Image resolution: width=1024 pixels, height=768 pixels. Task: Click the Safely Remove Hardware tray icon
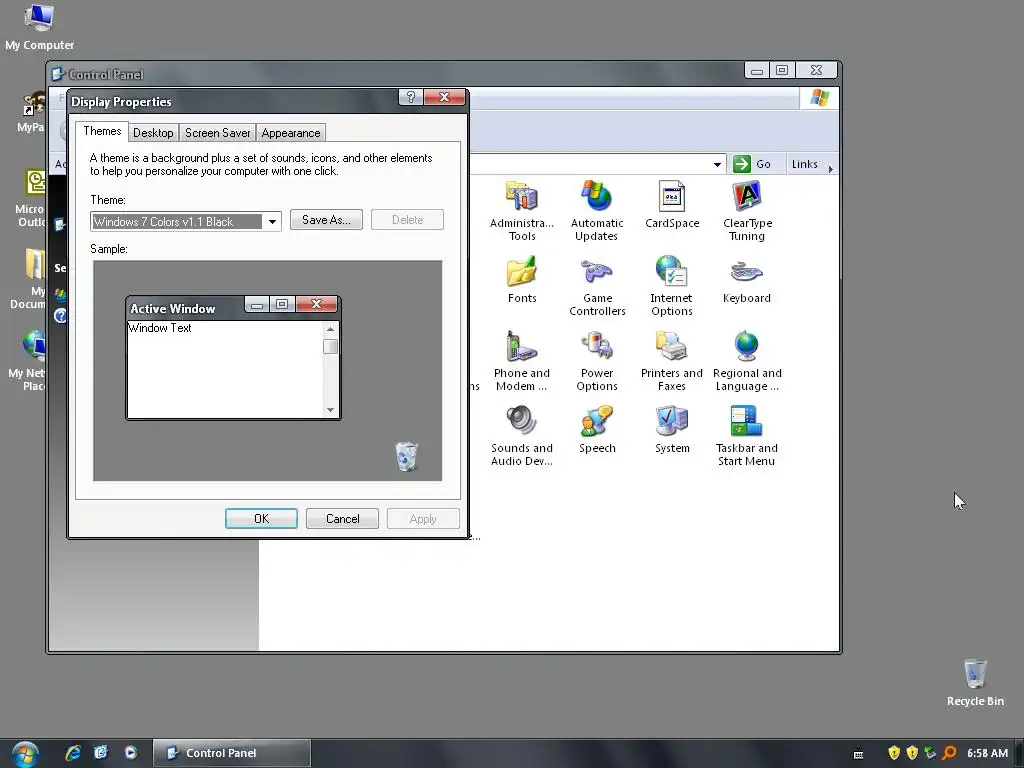coord(931,753)
